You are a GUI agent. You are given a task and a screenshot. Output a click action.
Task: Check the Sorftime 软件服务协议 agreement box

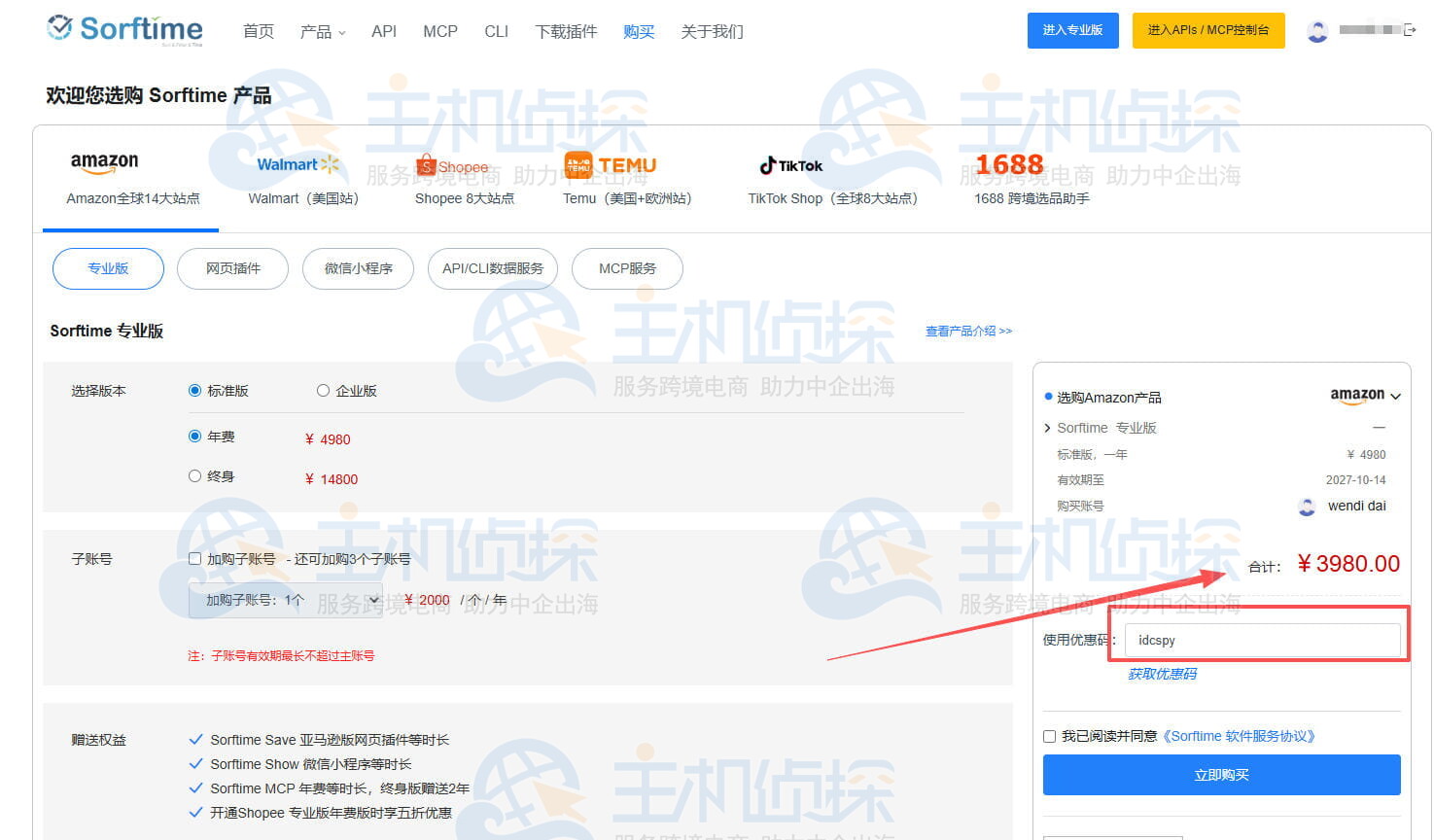1050,737
